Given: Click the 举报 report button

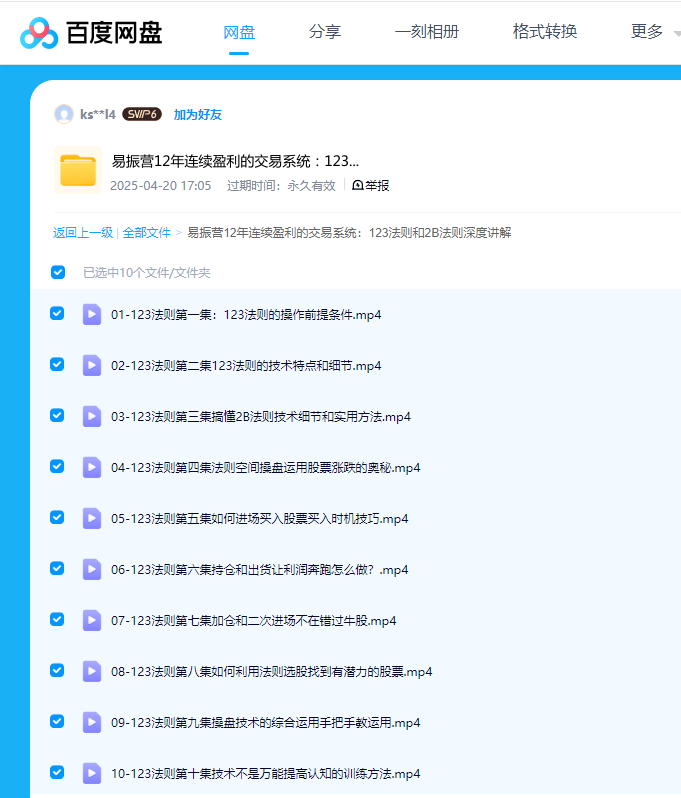Looking at the screenshot, I should pyautogui.click(x=371, y=185).
